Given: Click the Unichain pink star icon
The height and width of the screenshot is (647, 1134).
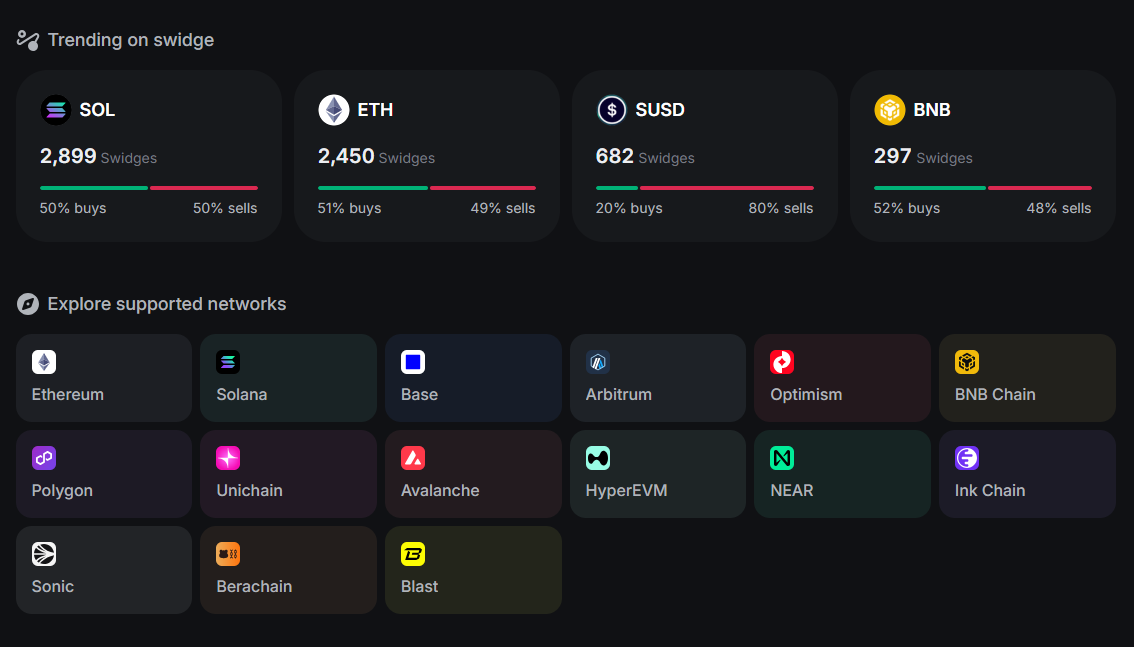Looking at the screenshot, I should click(x=228, y=458).
